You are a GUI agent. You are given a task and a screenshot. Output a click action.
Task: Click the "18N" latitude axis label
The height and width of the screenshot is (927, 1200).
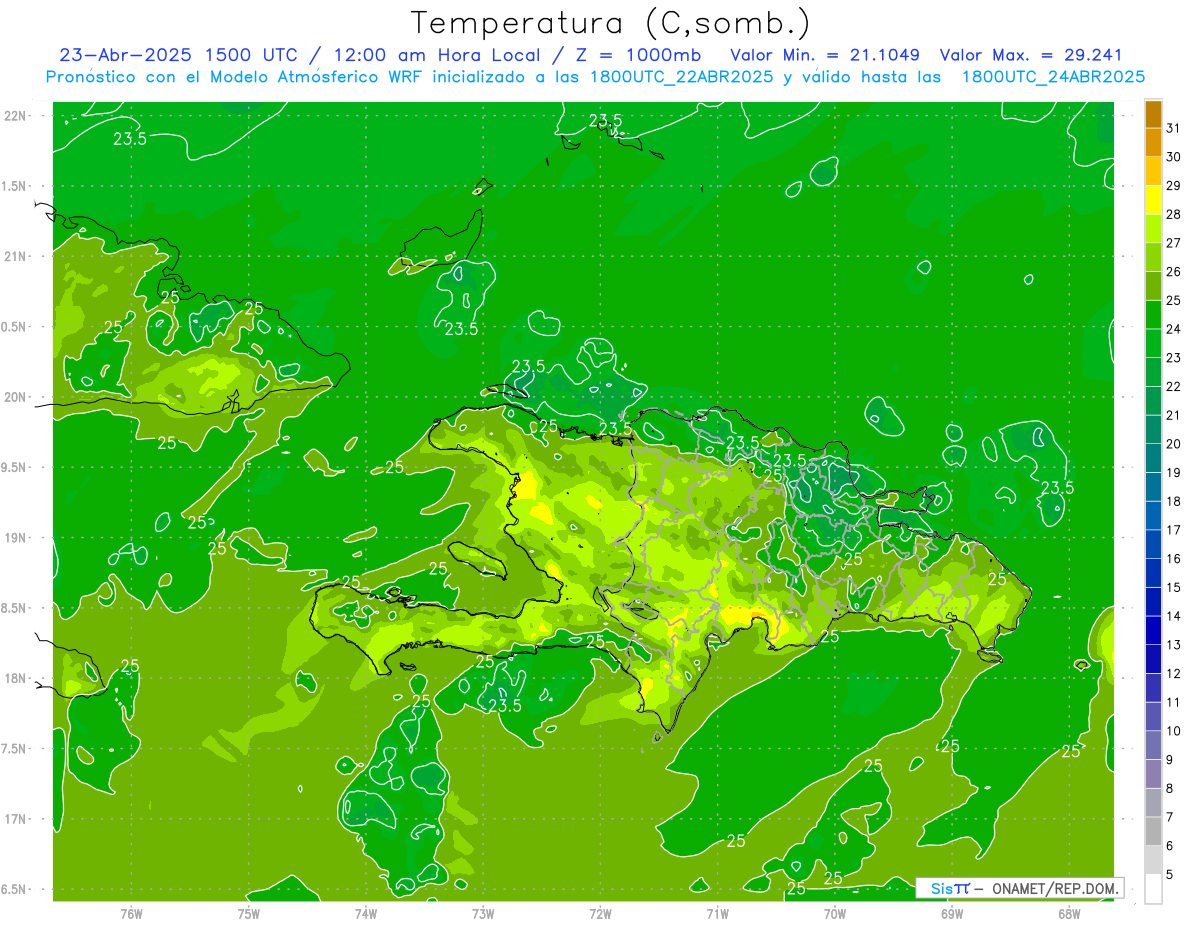tap(17, 678)
